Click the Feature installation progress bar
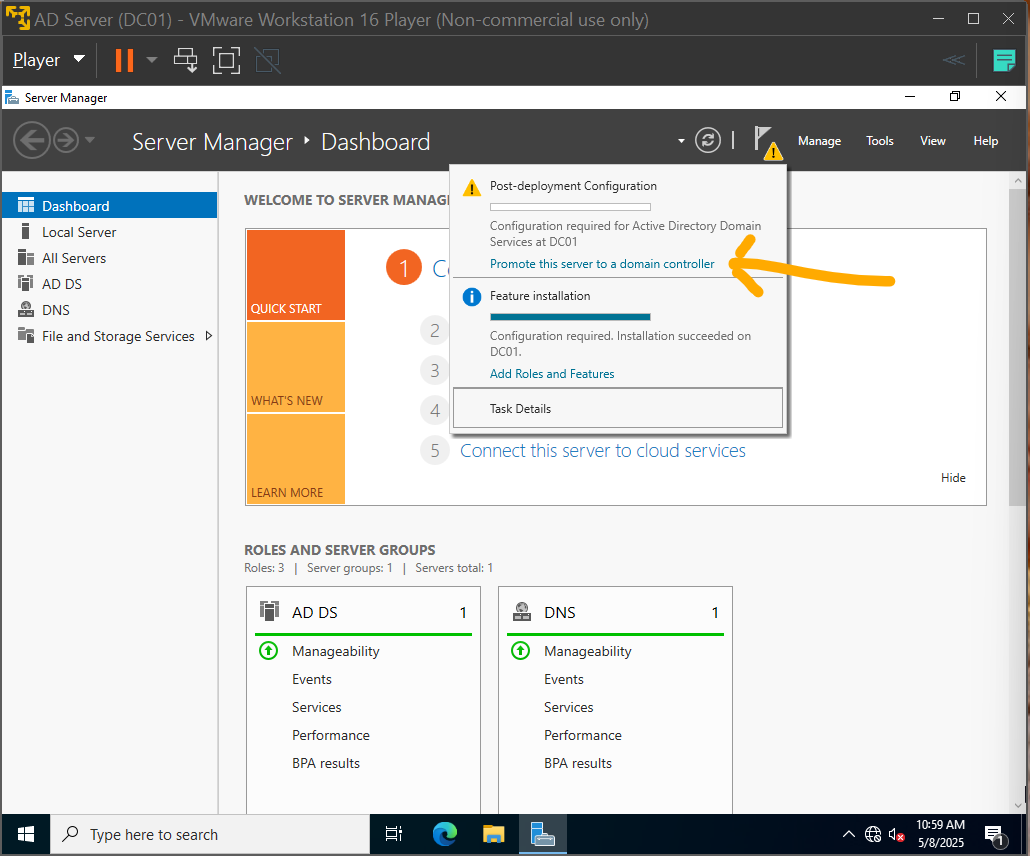This screenshot has height=856, width=1030. coord(570,317)
